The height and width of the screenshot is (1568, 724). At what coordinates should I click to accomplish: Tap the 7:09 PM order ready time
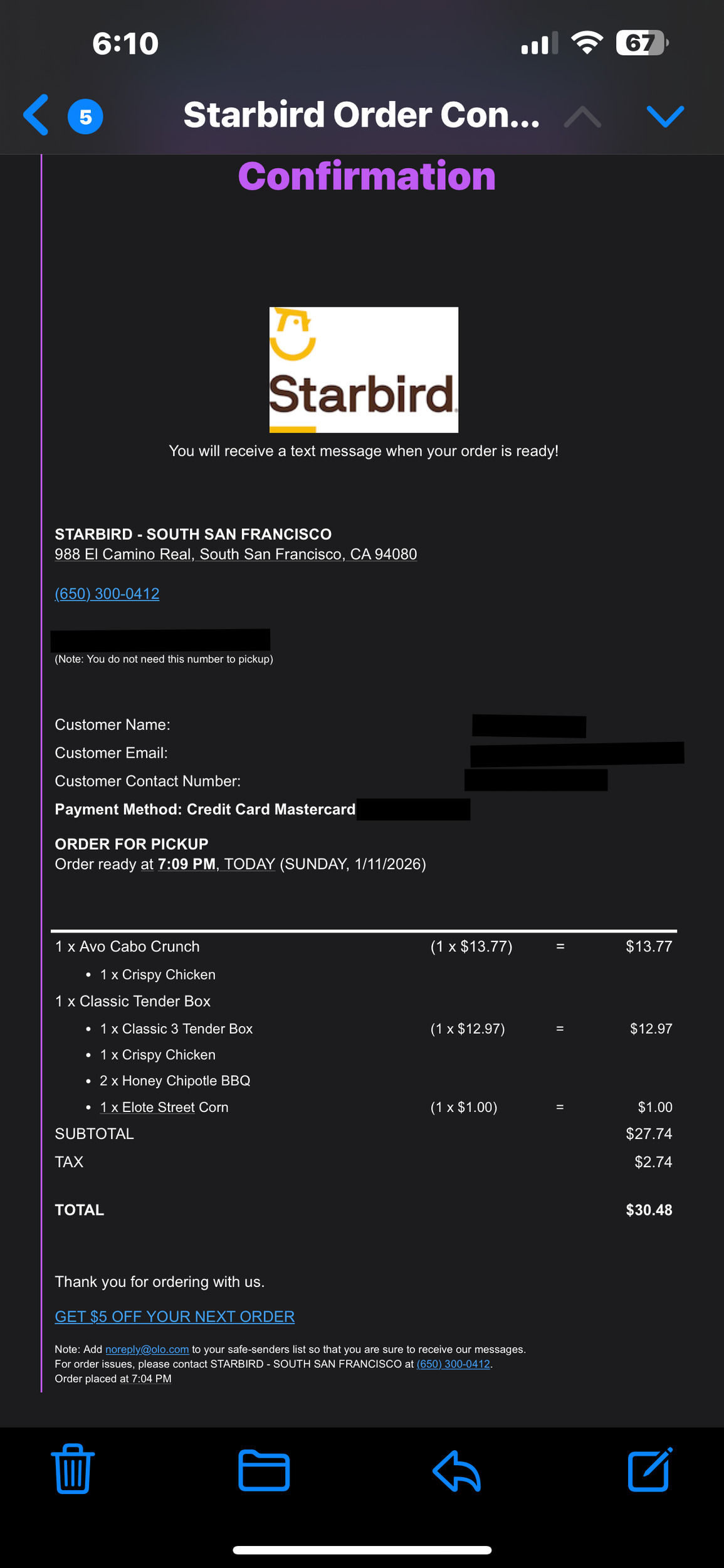coord(186,864)
